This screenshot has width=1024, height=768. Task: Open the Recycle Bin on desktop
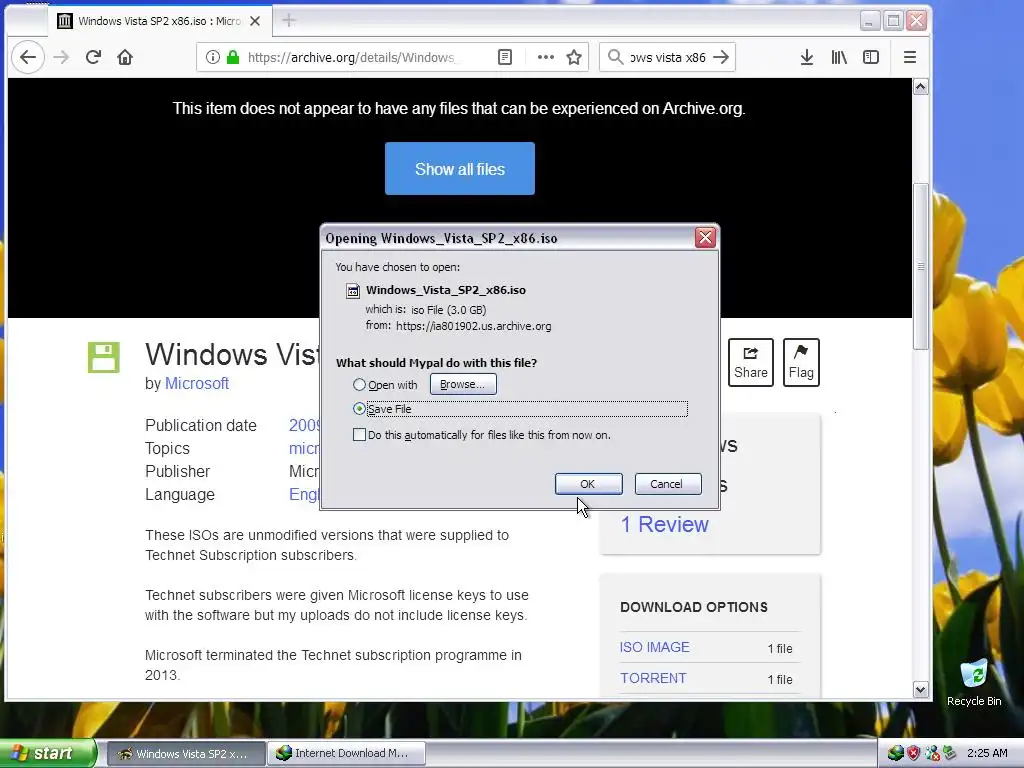tap(974, 682)
